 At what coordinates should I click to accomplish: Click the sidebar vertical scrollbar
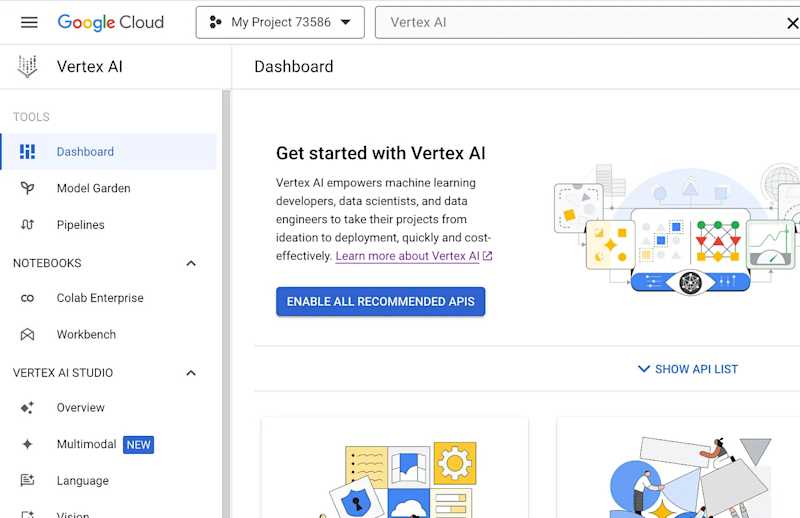pos(226,304)
